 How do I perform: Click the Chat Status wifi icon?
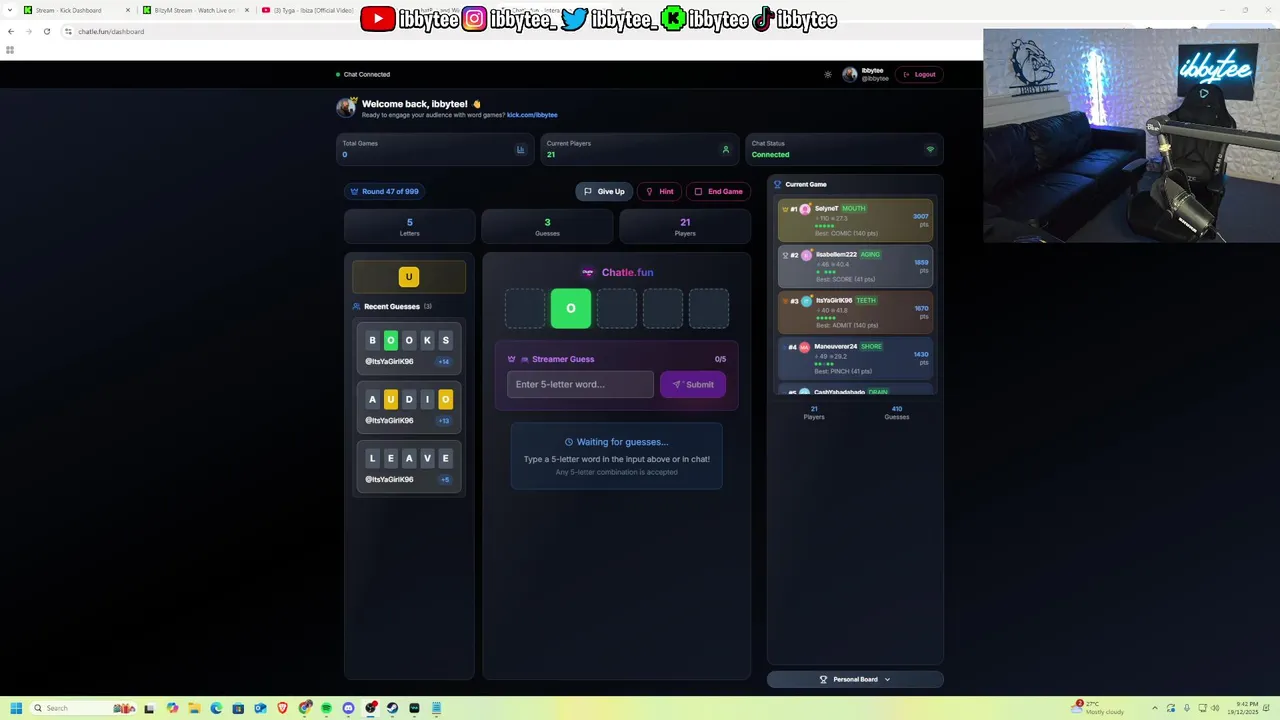930,150
